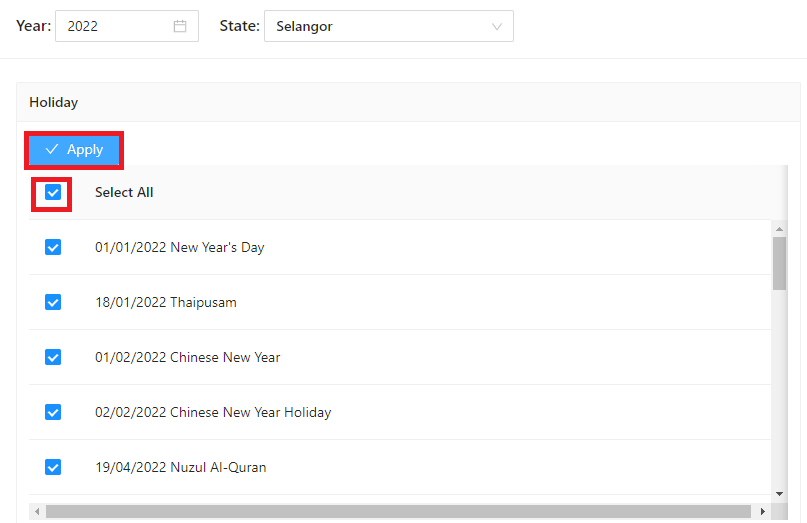Uncheck the New Year's Day holiday
807x523 pixels.
pyautogui.click(x=53, y=247)
